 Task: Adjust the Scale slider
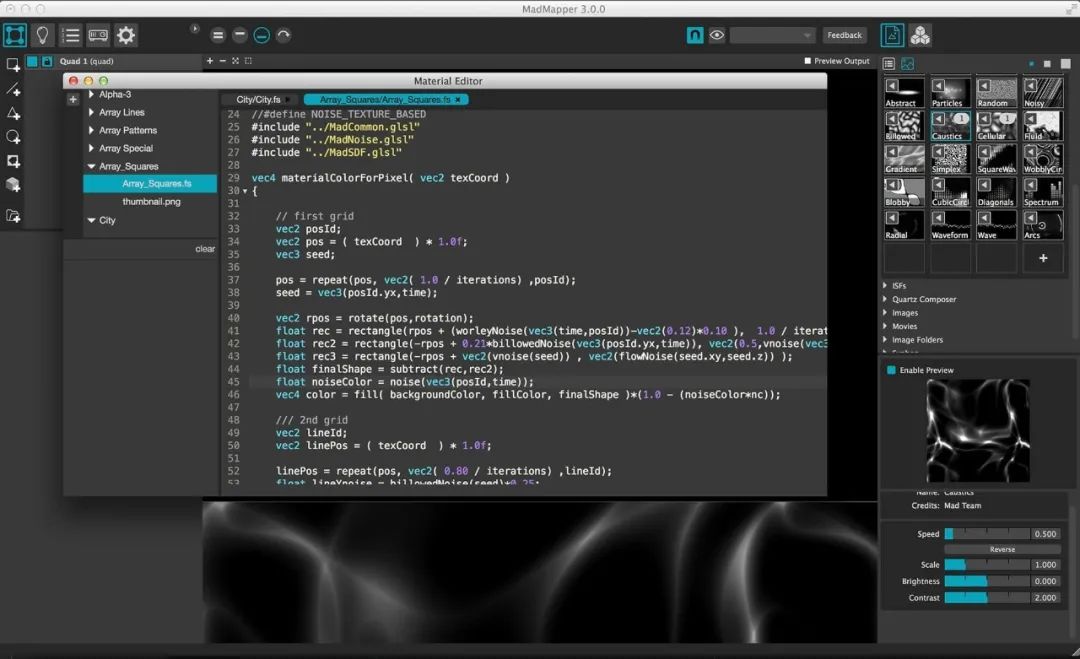tap(987, 565)
